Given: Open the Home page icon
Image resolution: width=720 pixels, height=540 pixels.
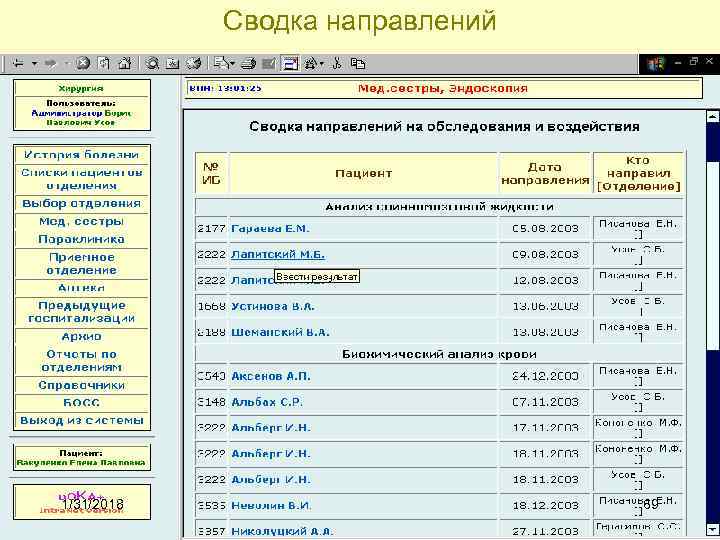Looking at the screenshot, I should [x=125, y=63].
